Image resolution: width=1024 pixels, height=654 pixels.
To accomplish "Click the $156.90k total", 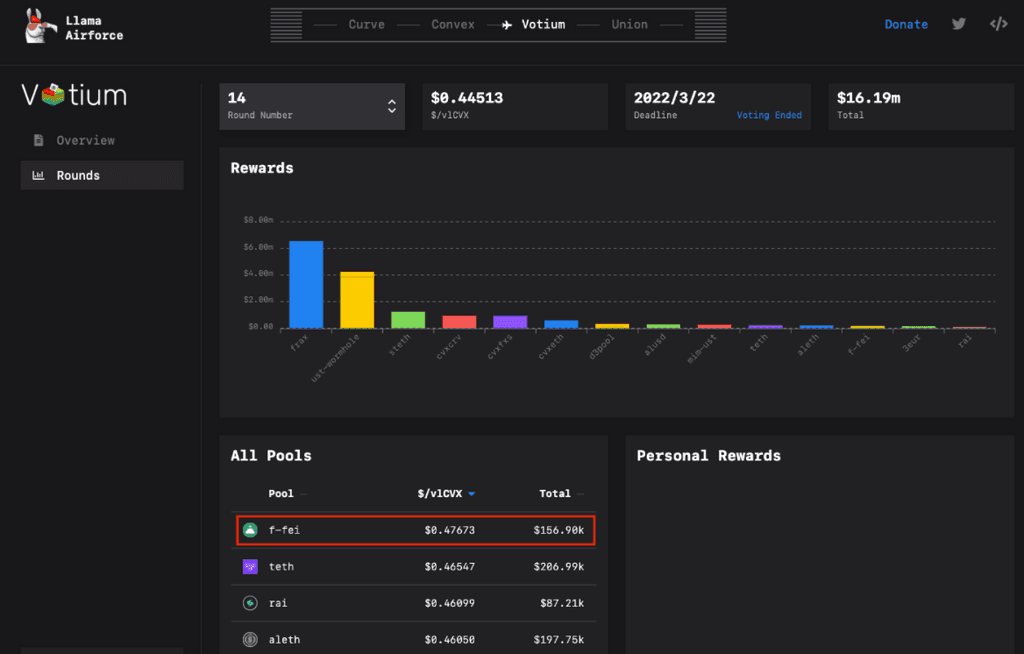I will tap(558, 530).
